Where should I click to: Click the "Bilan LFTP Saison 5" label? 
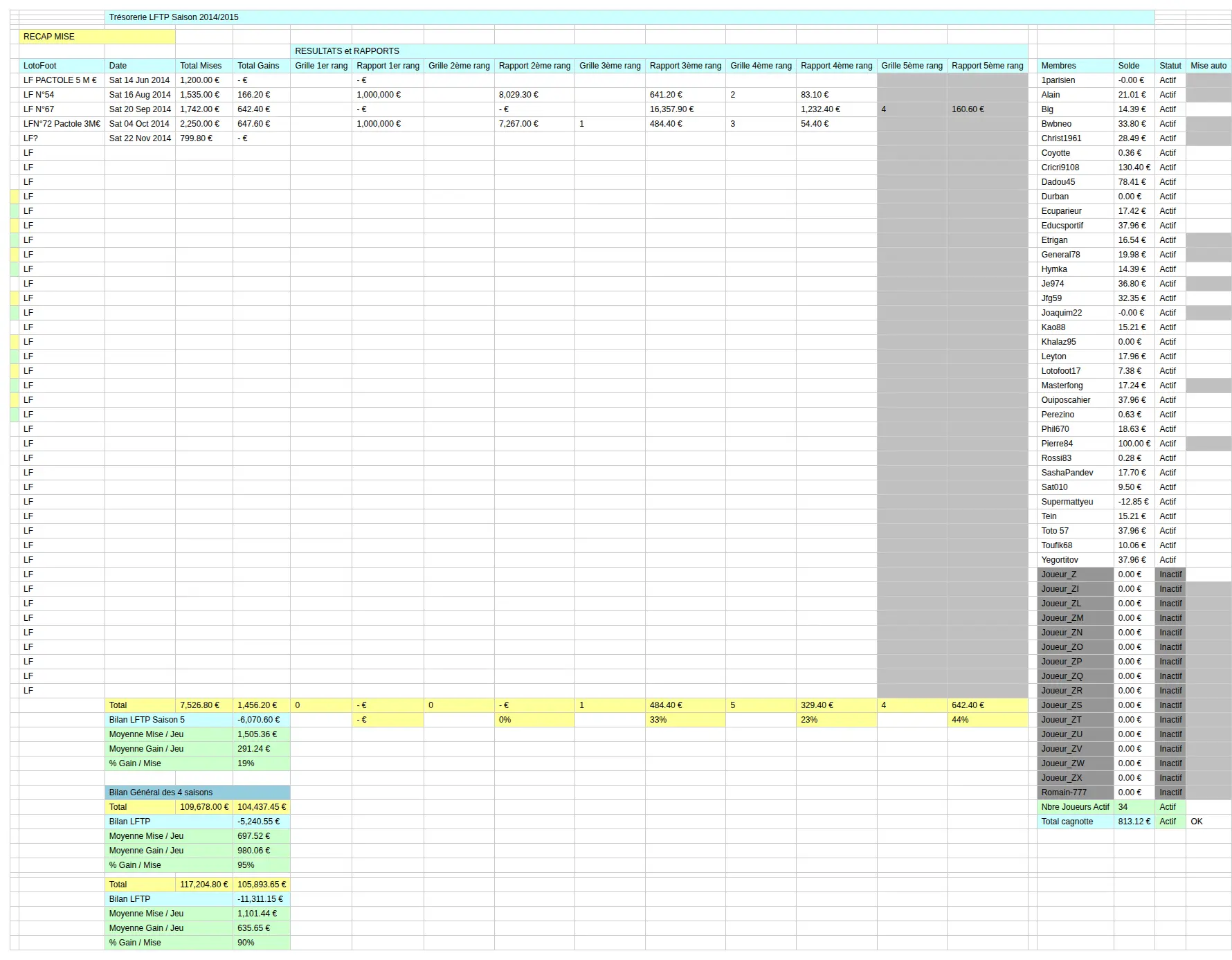click(x=169, y=720)
